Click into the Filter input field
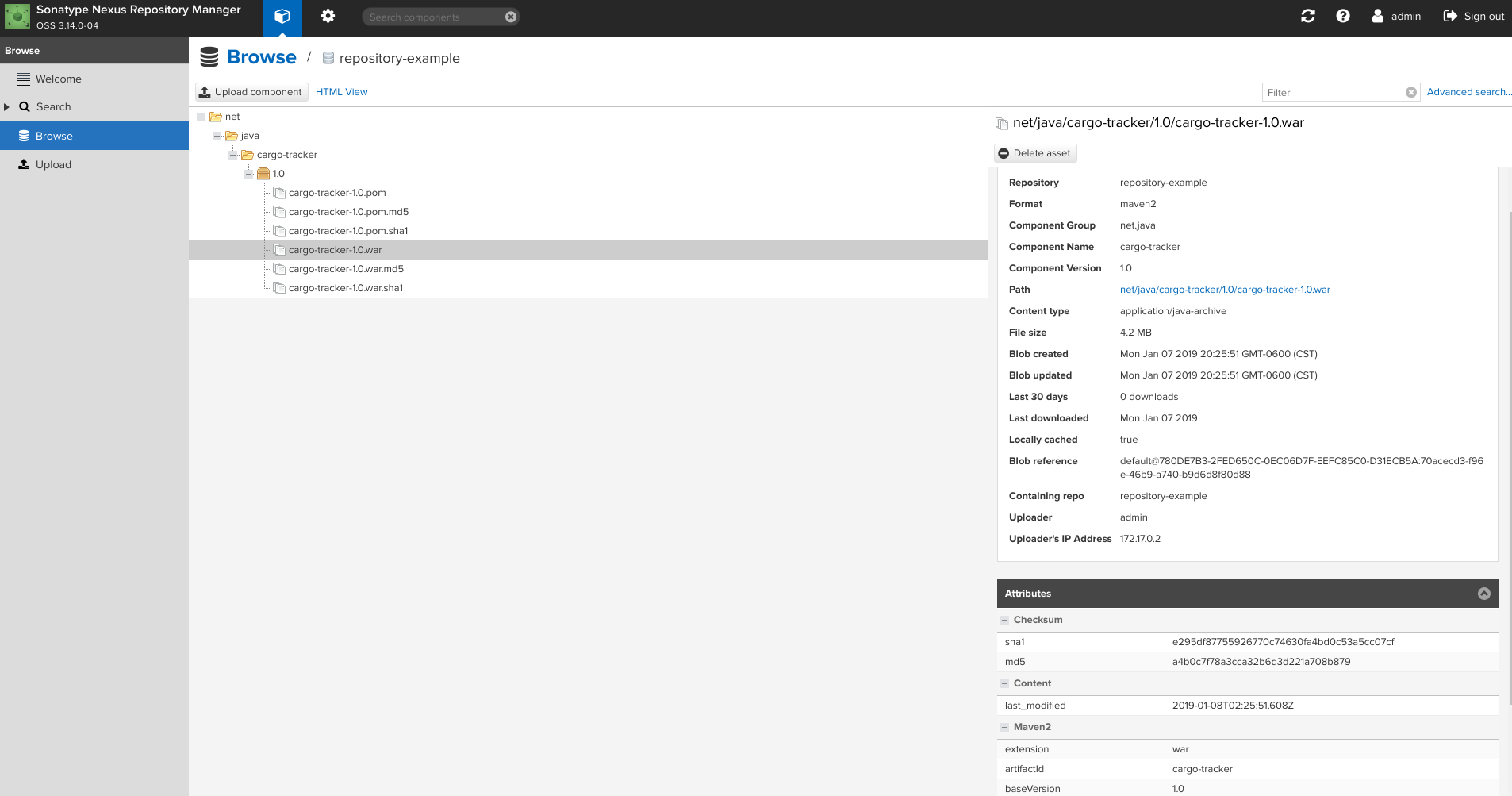Viewport: 1512px width, 796px height. tap(1333, 92)
